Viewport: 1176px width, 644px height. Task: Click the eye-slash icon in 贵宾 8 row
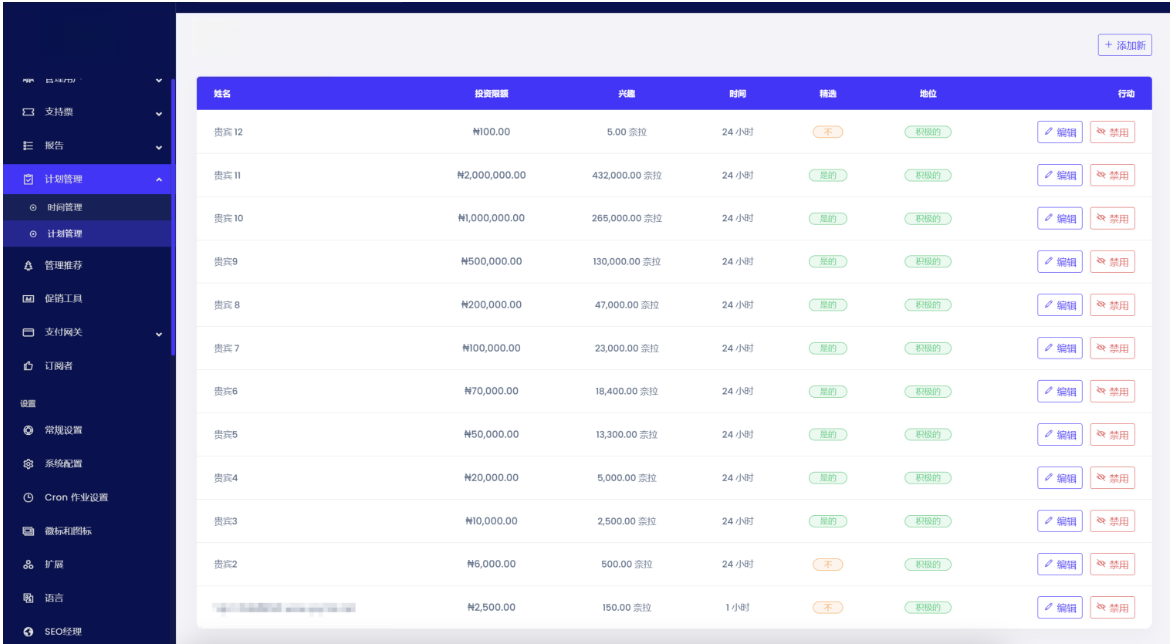click(x=1101, y=304)
